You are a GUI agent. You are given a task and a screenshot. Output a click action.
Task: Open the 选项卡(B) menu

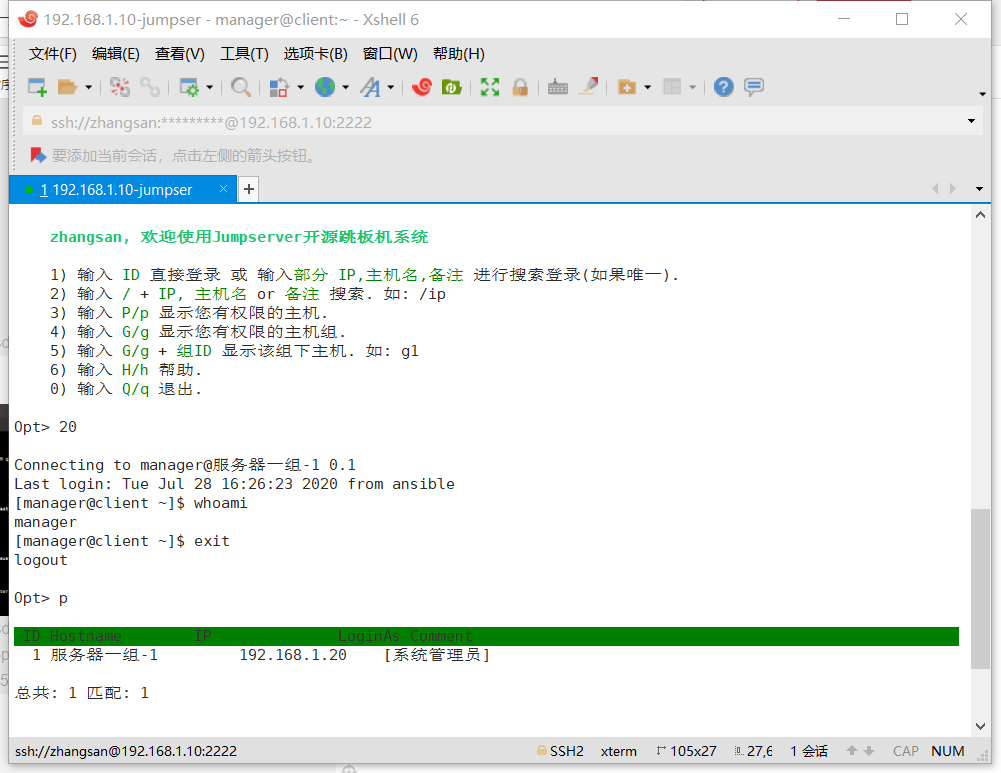315,54
